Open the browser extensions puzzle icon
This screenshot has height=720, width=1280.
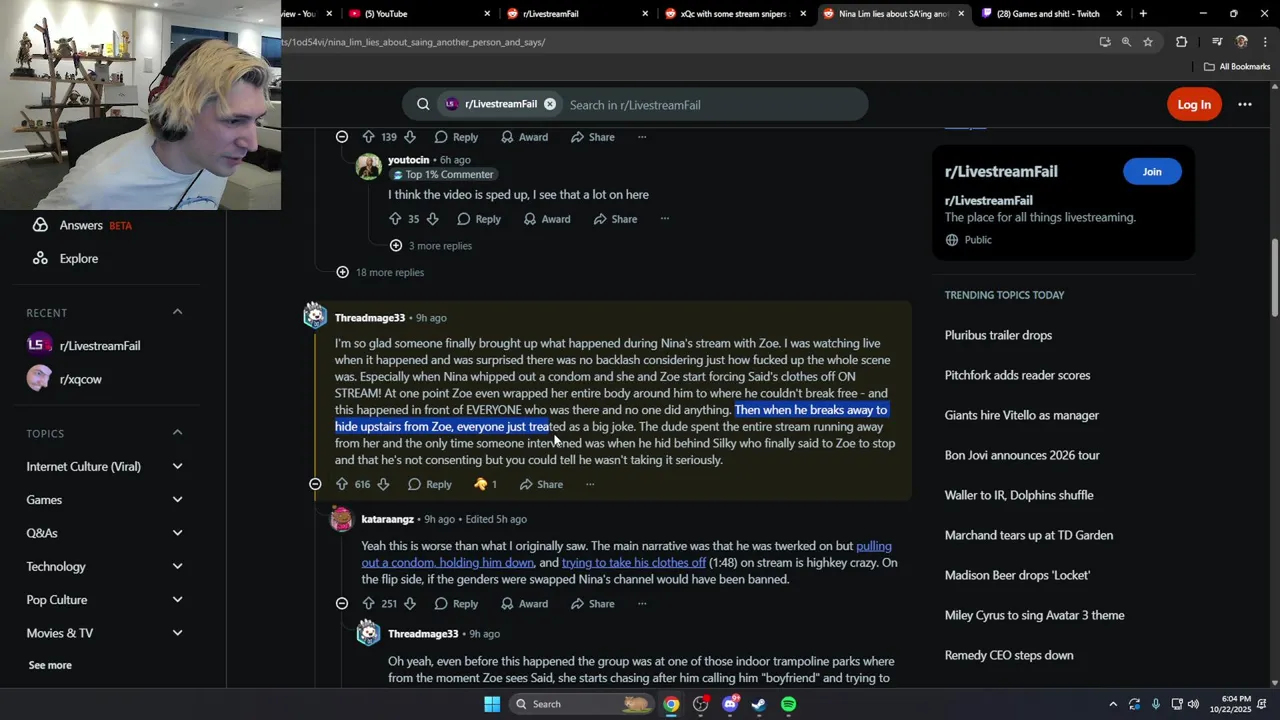(x=1181, y=42)
